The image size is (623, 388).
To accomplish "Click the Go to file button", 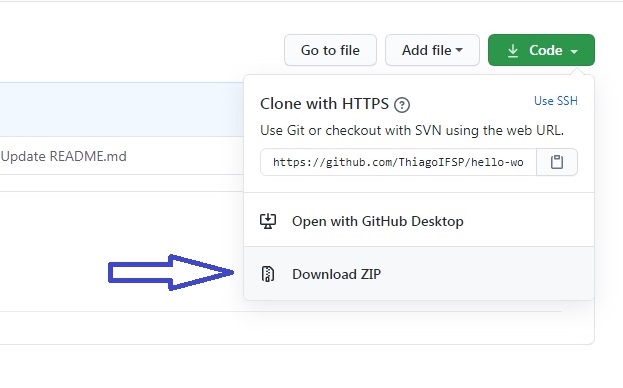I will [330, 50].
